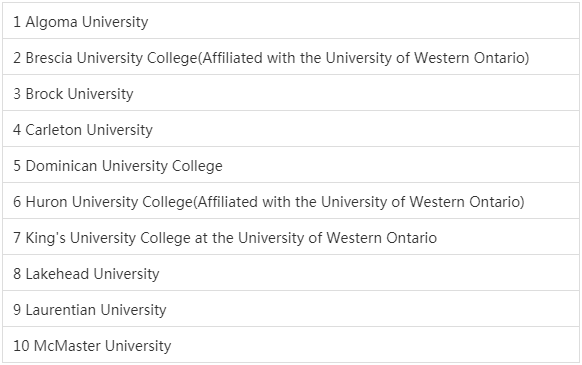Click the number 8 before Lakehead
The image size is (582, 365).
tap(17, 274)
